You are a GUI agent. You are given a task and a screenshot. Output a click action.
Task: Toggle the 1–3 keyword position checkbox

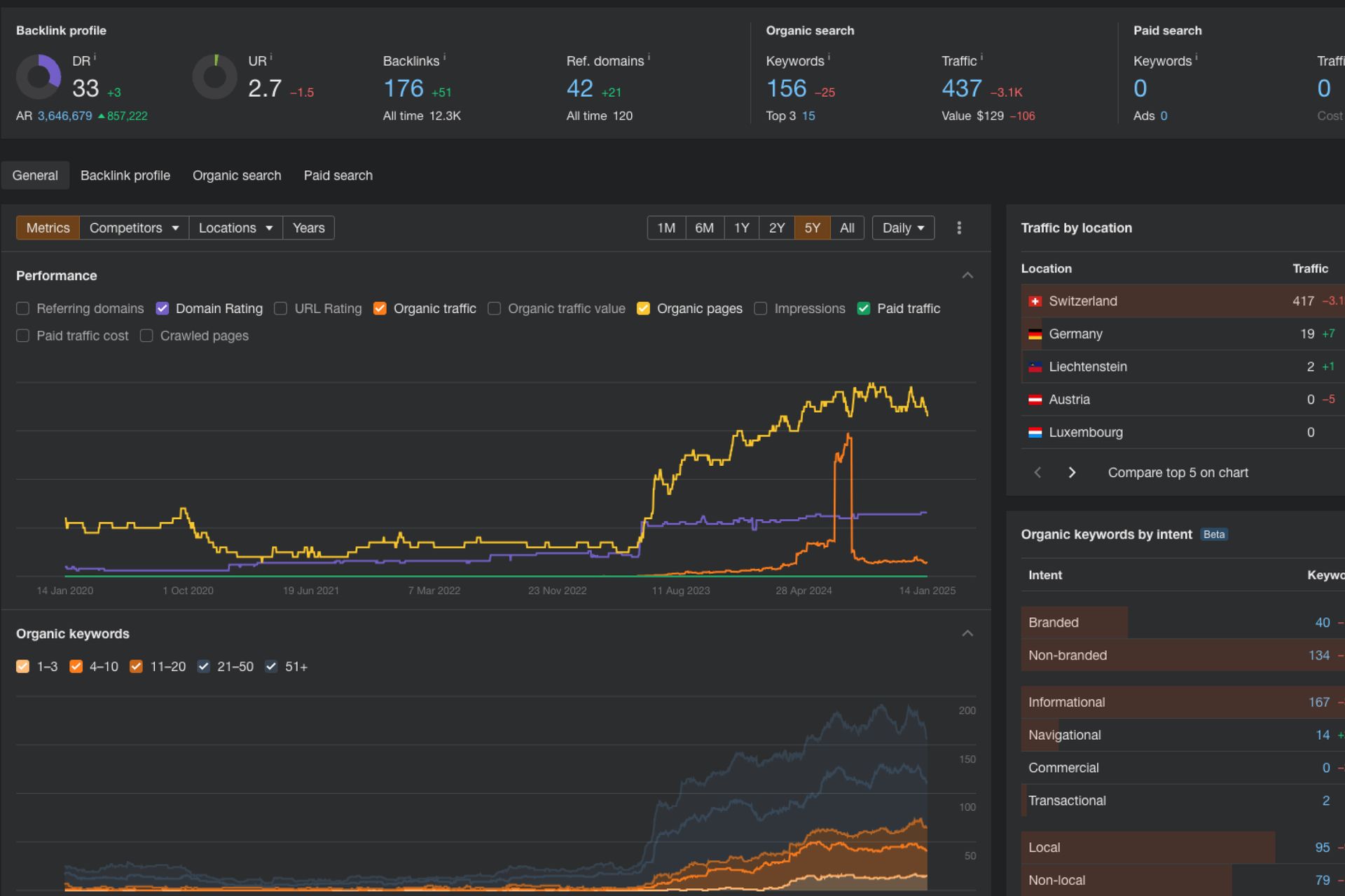23,666
